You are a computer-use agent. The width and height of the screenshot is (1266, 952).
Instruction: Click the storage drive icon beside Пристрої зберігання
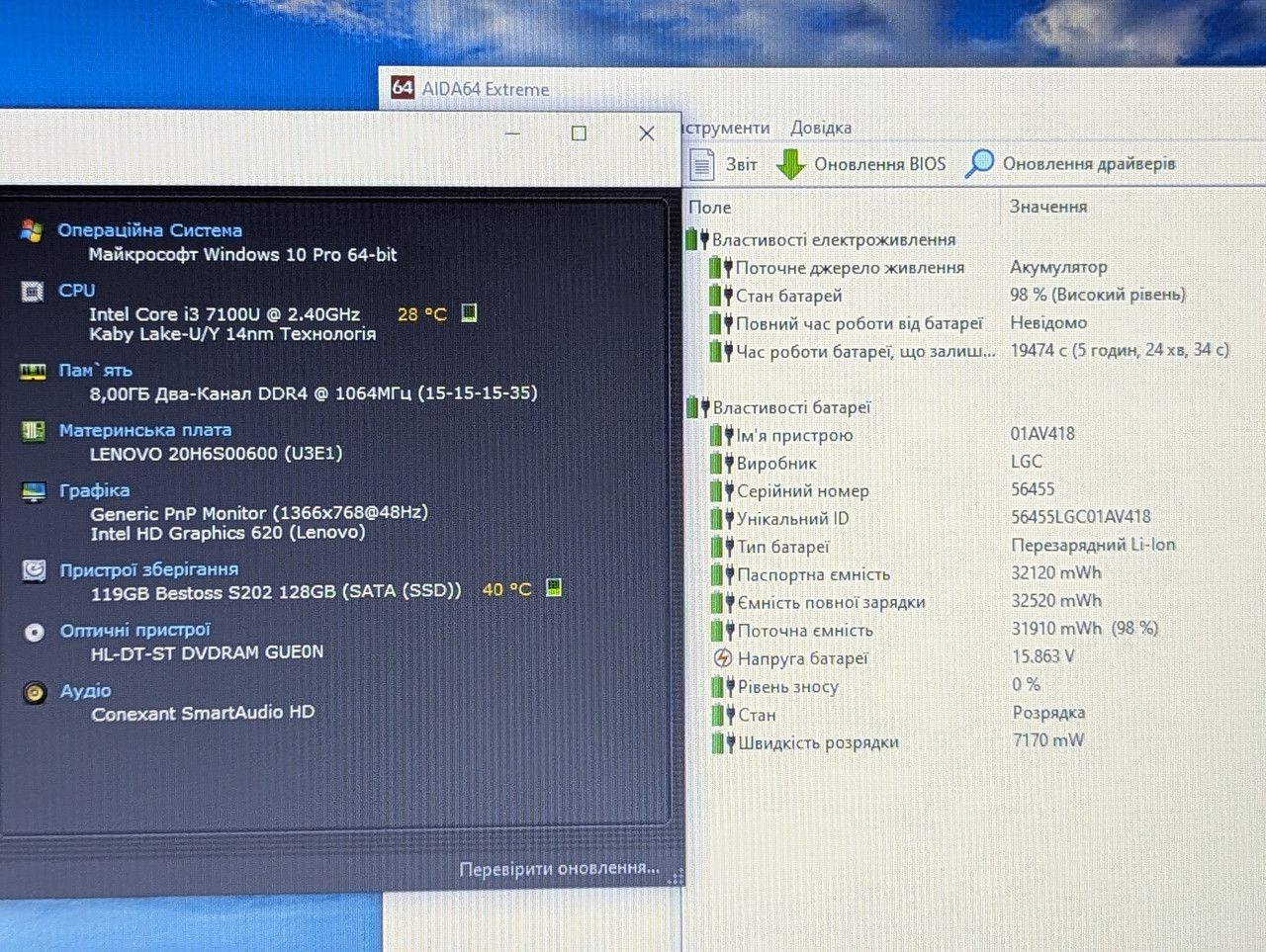pyautogui.click(x=34, y=570)
